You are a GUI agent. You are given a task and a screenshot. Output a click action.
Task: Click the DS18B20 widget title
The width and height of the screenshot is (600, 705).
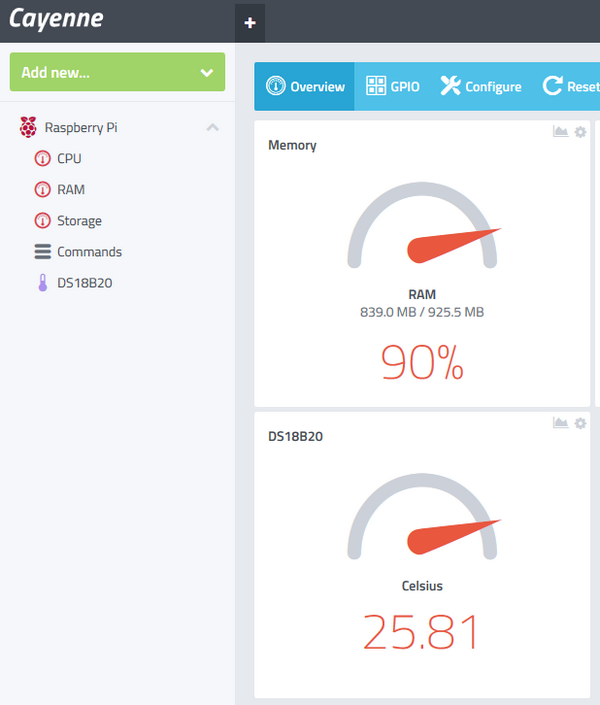coord(296,437)
